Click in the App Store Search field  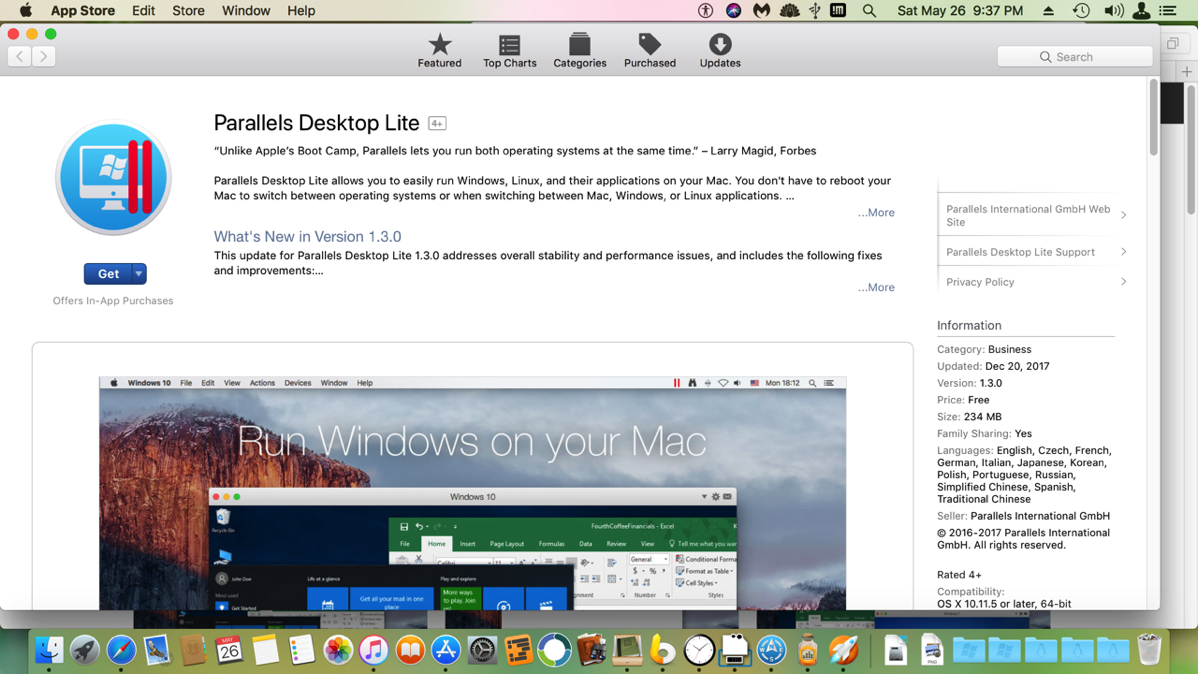click(x=1074, y=57)
